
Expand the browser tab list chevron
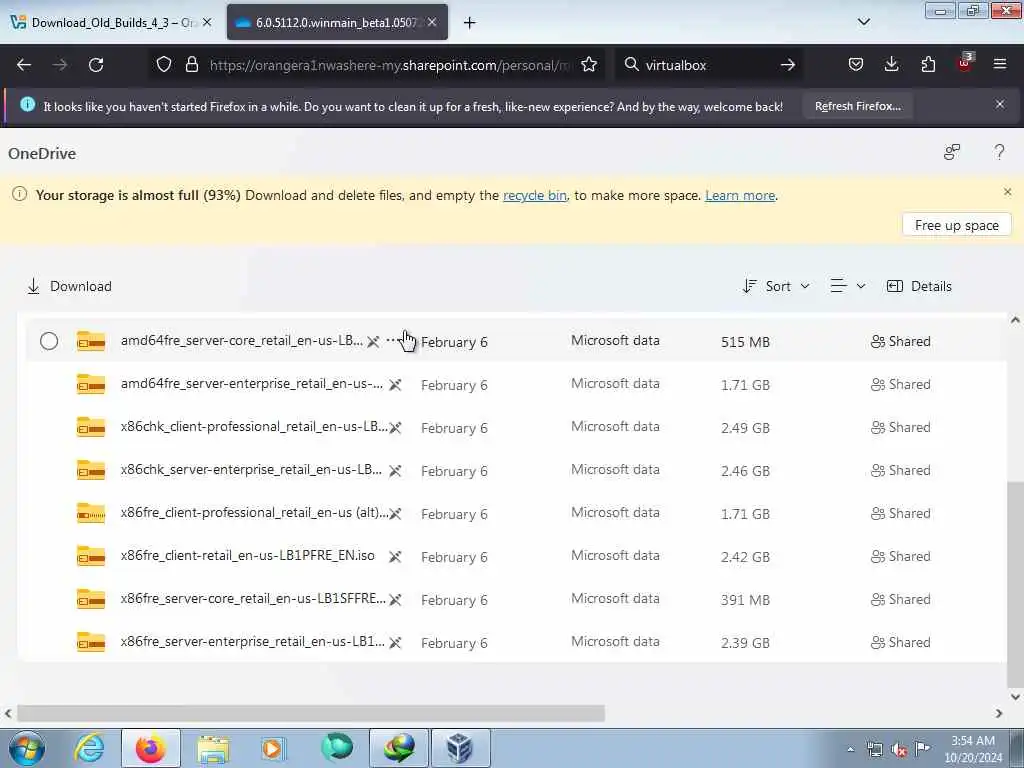click(863, 22)
